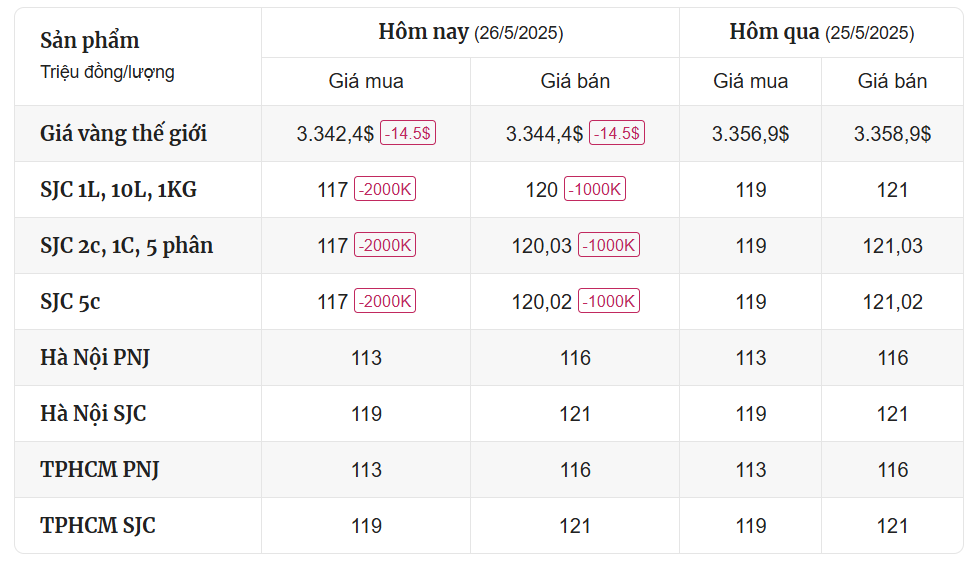The image size is (973, 562).
Task: Click today's buy price 119 for Hà Nội SJC
Action: pos(366,414)
